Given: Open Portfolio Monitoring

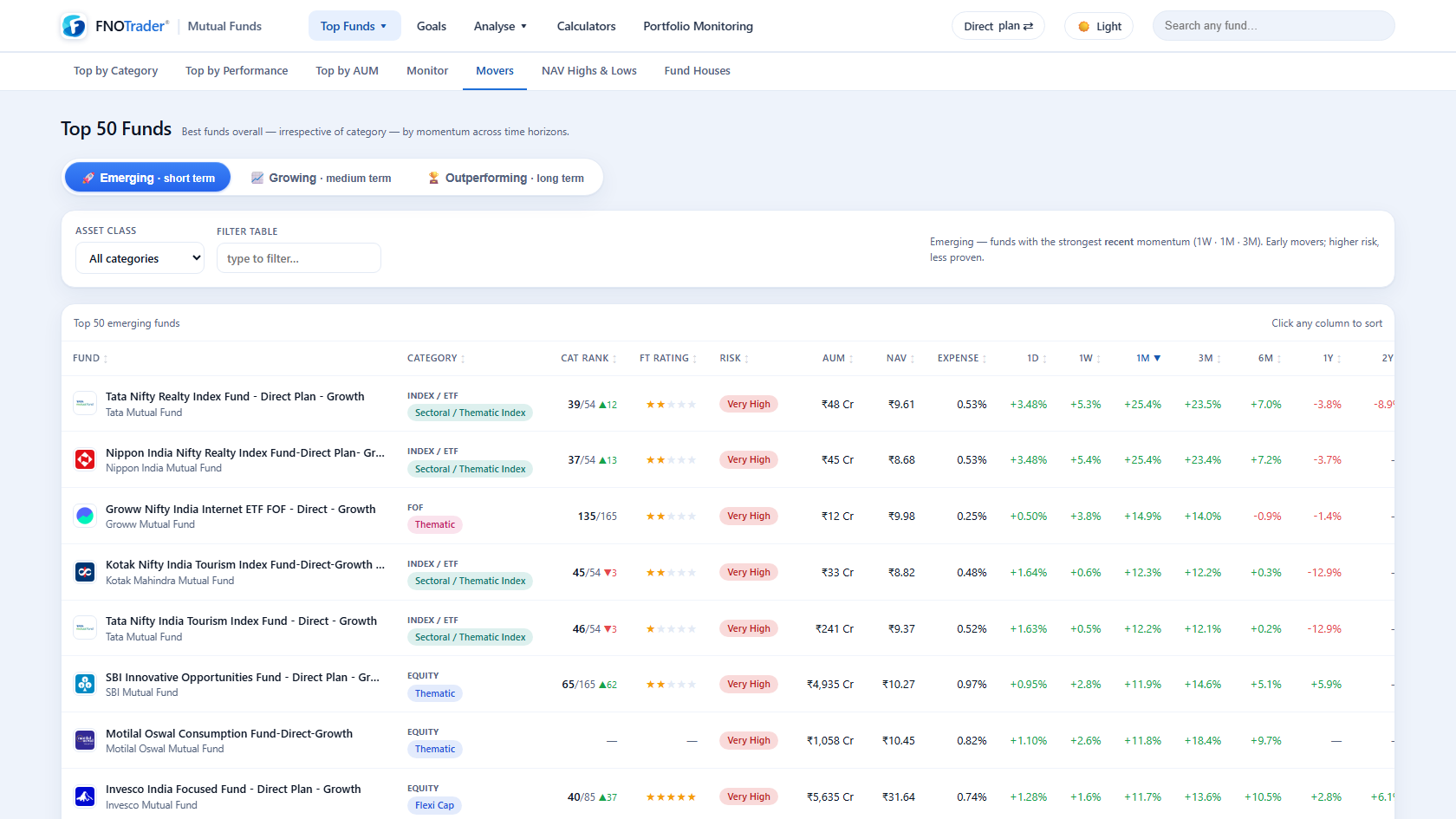Looking at the screenshot, I should [x=698, y=26].
